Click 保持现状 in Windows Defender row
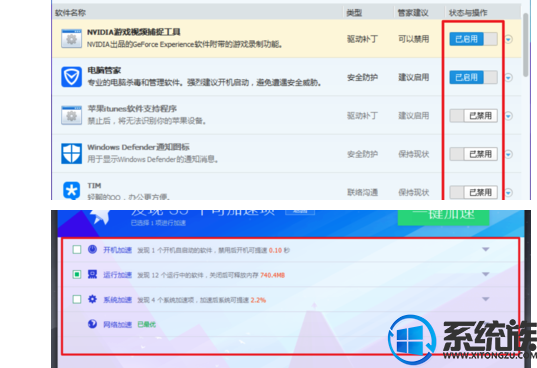Screen dimensions: 537x368 click(413, 154)
